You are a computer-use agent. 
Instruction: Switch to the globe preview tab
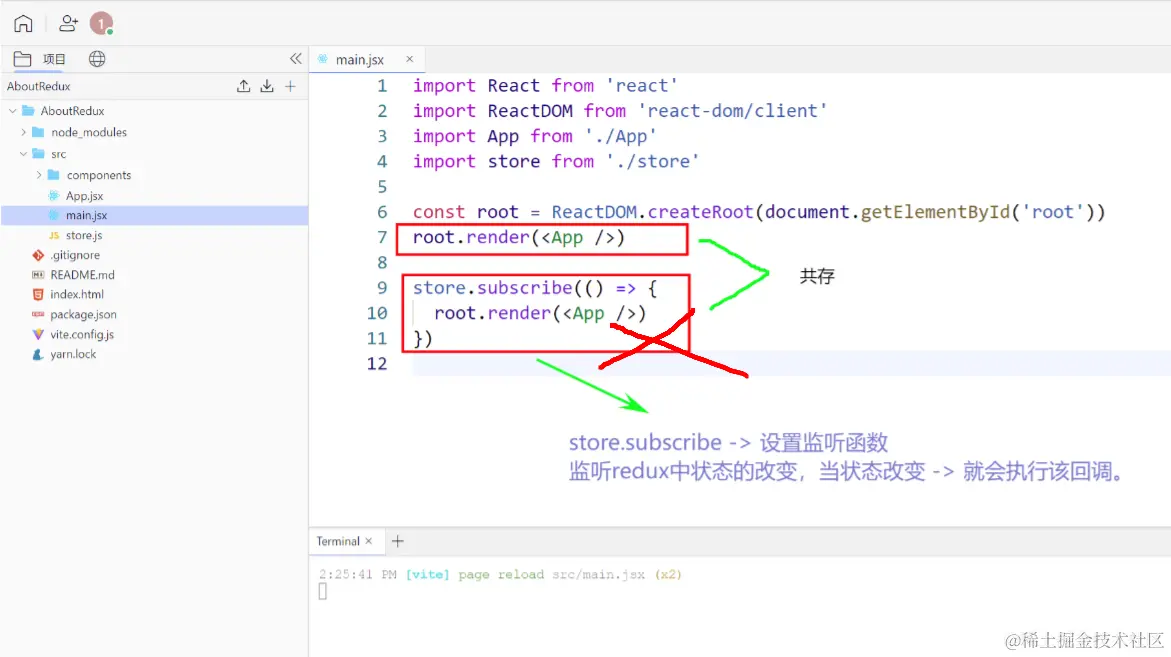tap(97, 59)
